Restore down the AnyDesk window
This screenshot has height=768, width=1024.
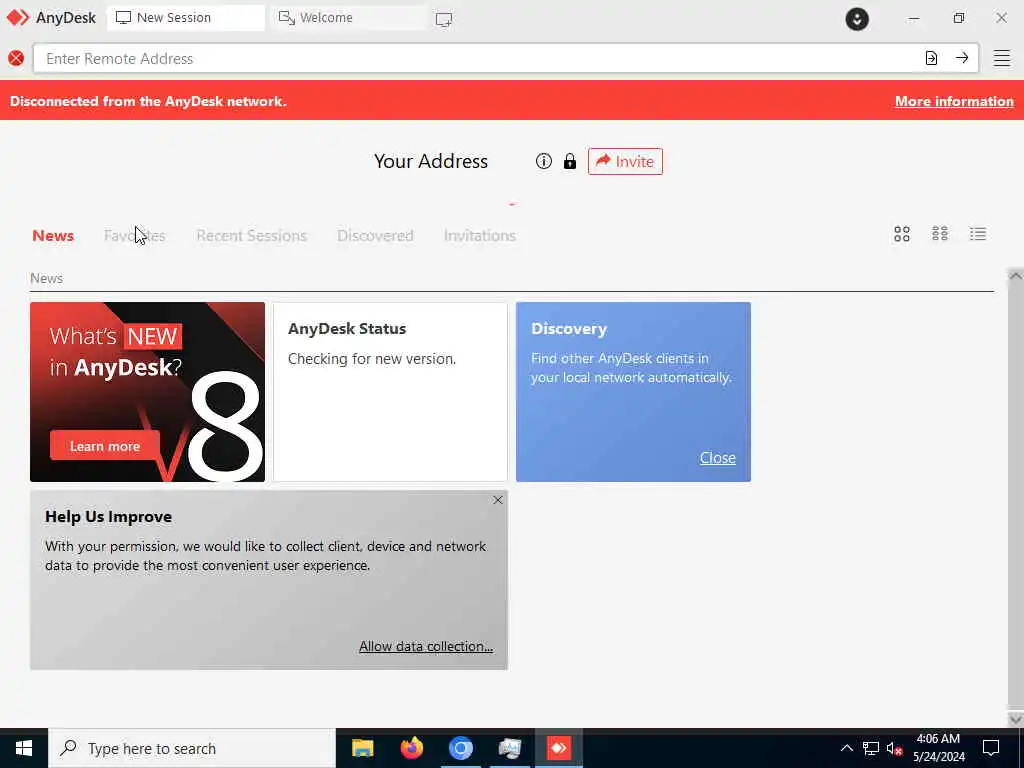click(x=958, y=18)
